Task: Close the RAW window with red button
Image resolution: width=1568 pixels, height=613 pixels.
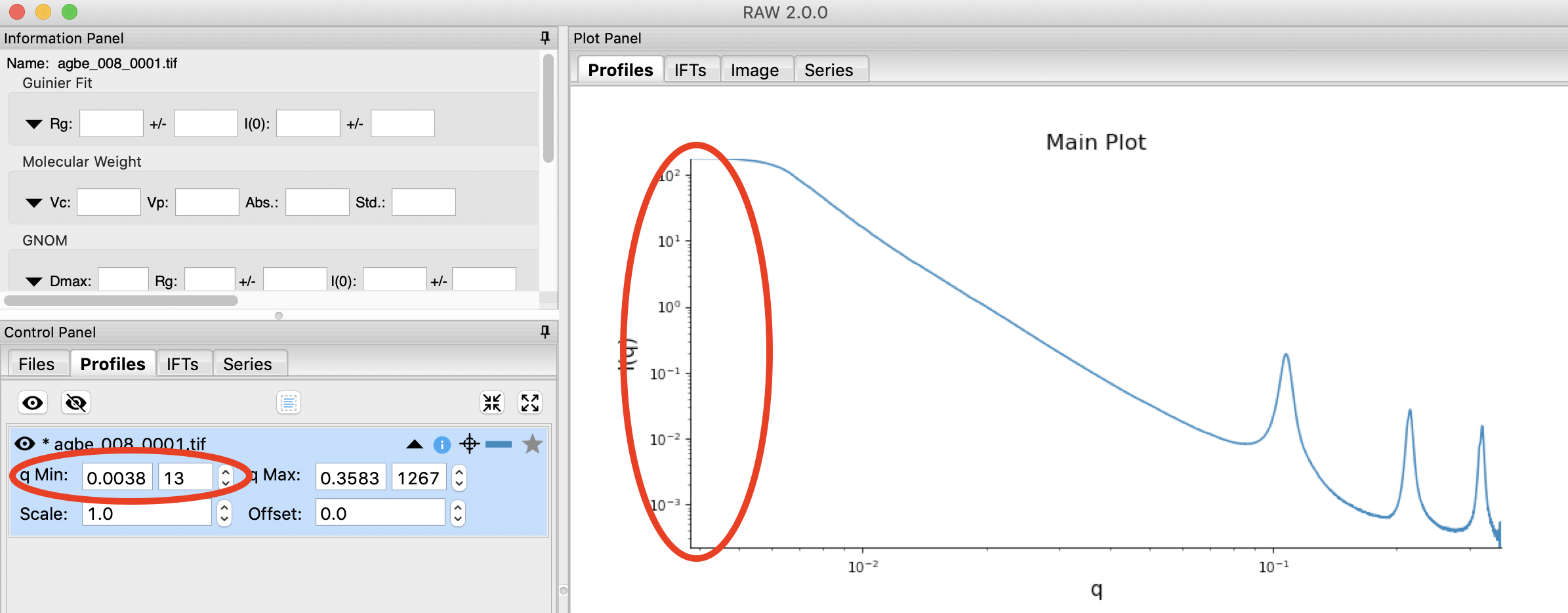Action: tap(17, 12)
